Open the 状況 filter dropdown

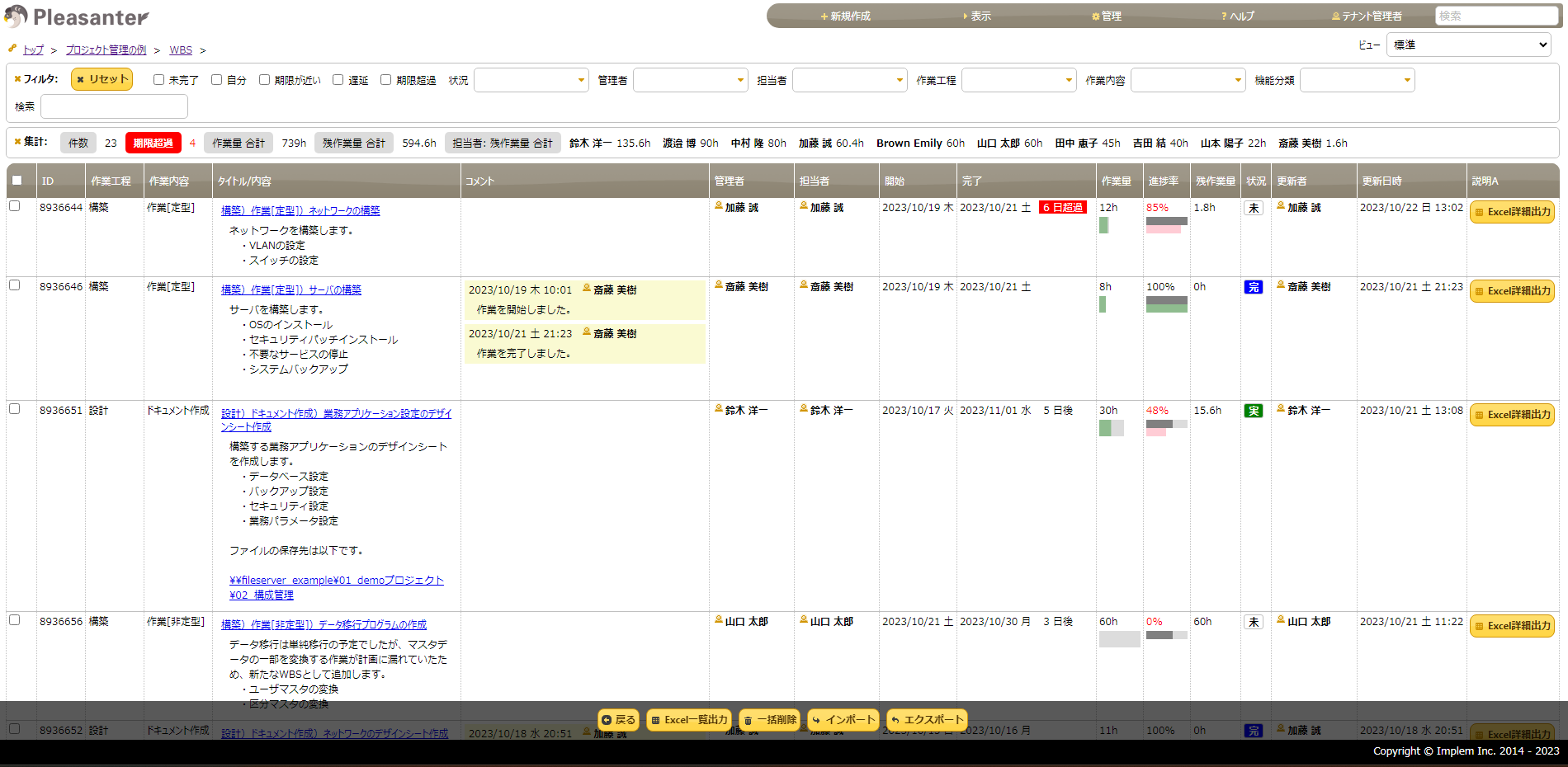(x=531, y=80)
